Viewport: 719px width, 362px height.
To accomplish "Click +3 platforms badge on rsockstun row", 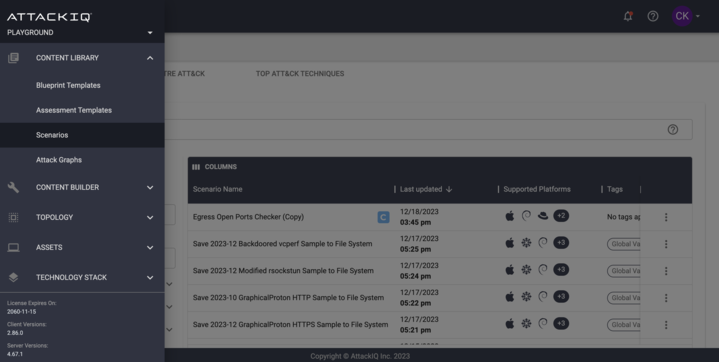I will [561, 269].
